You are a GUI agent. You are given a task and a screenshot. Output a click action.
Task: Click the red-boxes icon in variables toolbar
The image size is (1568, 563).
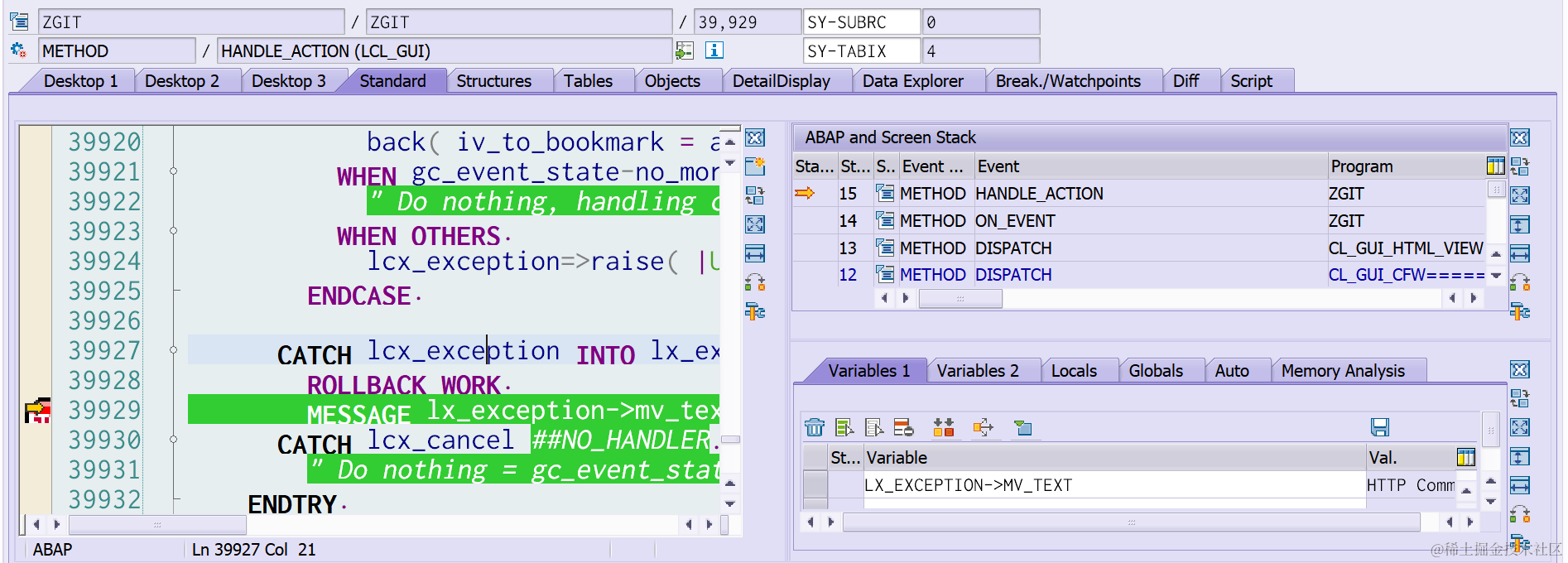(x=944, y=427)
